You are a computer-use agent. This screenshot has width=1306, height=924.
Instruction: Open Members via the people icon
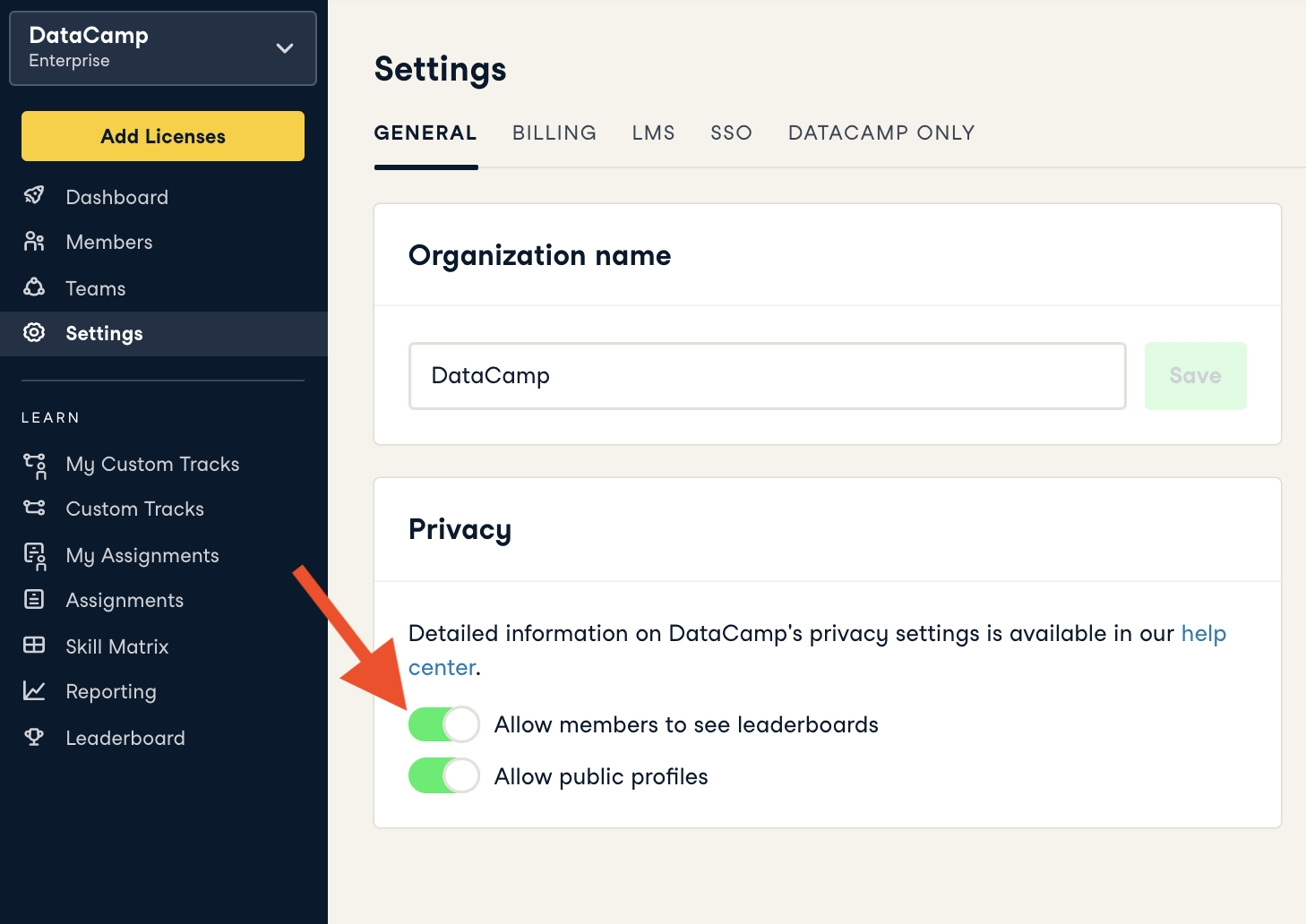point(34,242)
